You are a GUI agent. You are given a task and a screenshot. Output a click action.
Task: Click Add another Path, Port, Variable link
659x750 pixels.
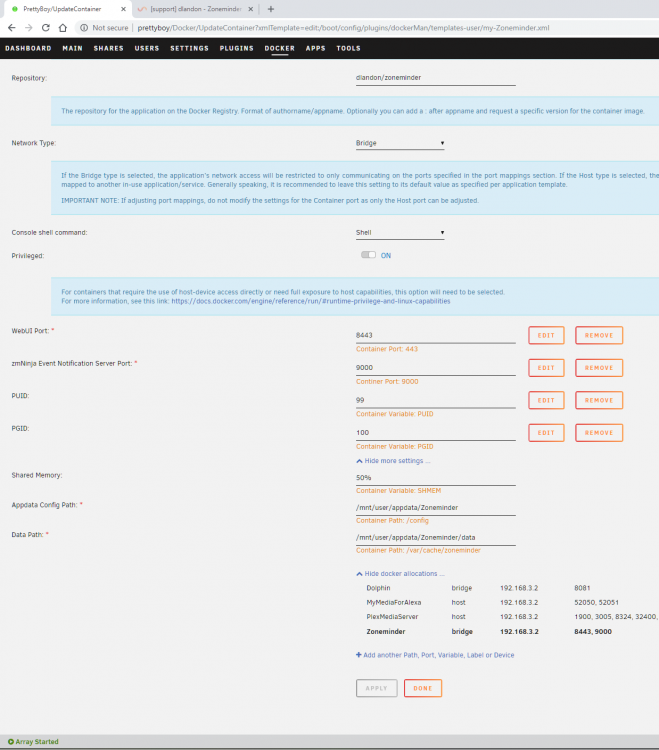click(435, 655)
